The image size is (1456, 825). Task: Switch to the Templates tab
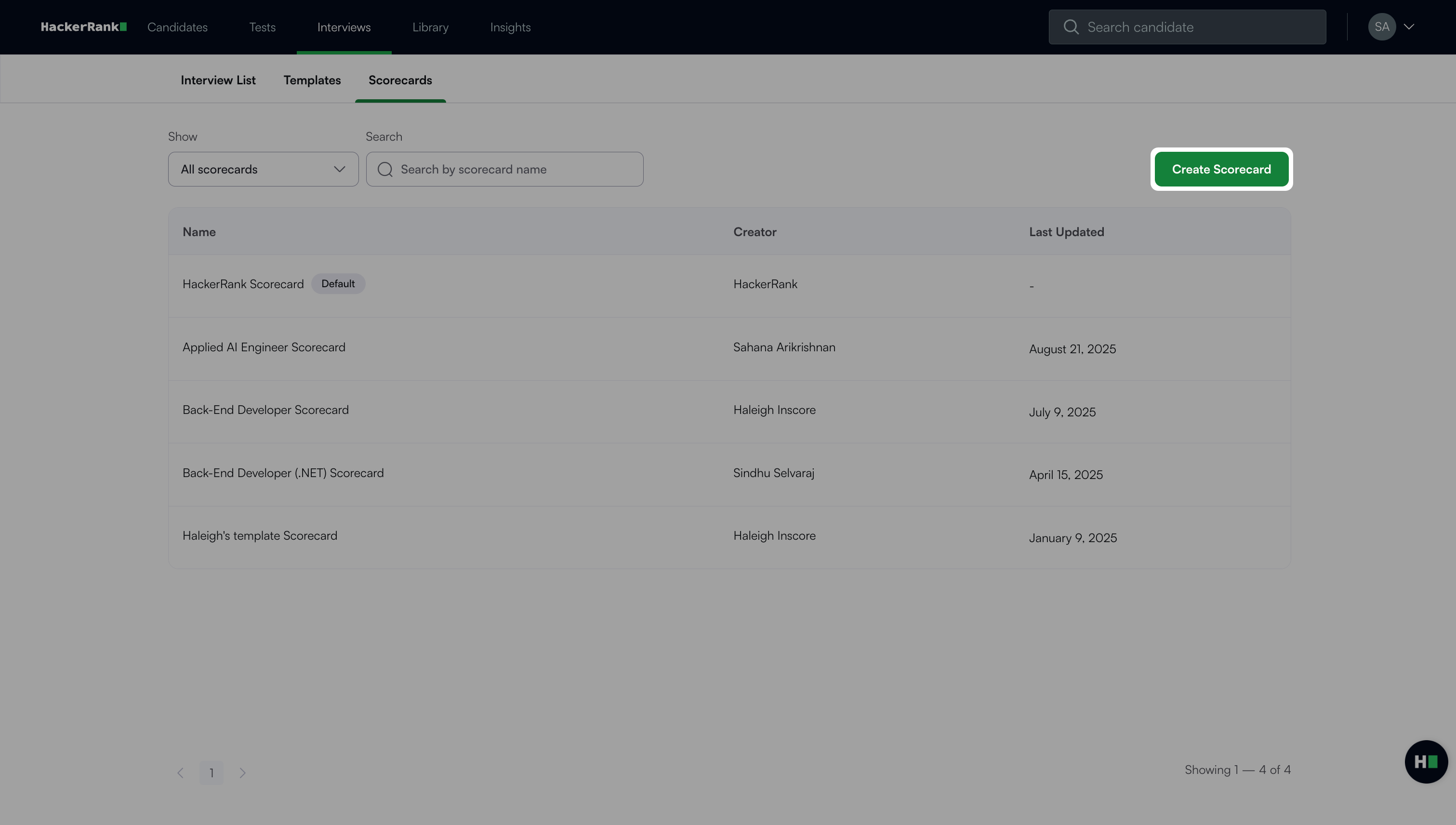coord(312,80)
